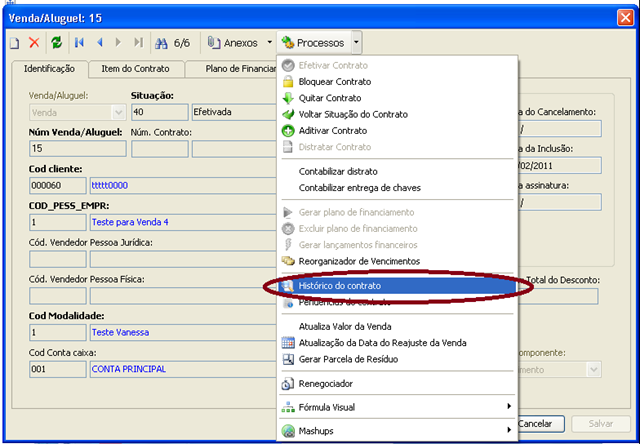The height and width of the screenshot is (444, 640).
Task: Click calendar icon for Atualização da Data
Action: click(x=288, y=343)
